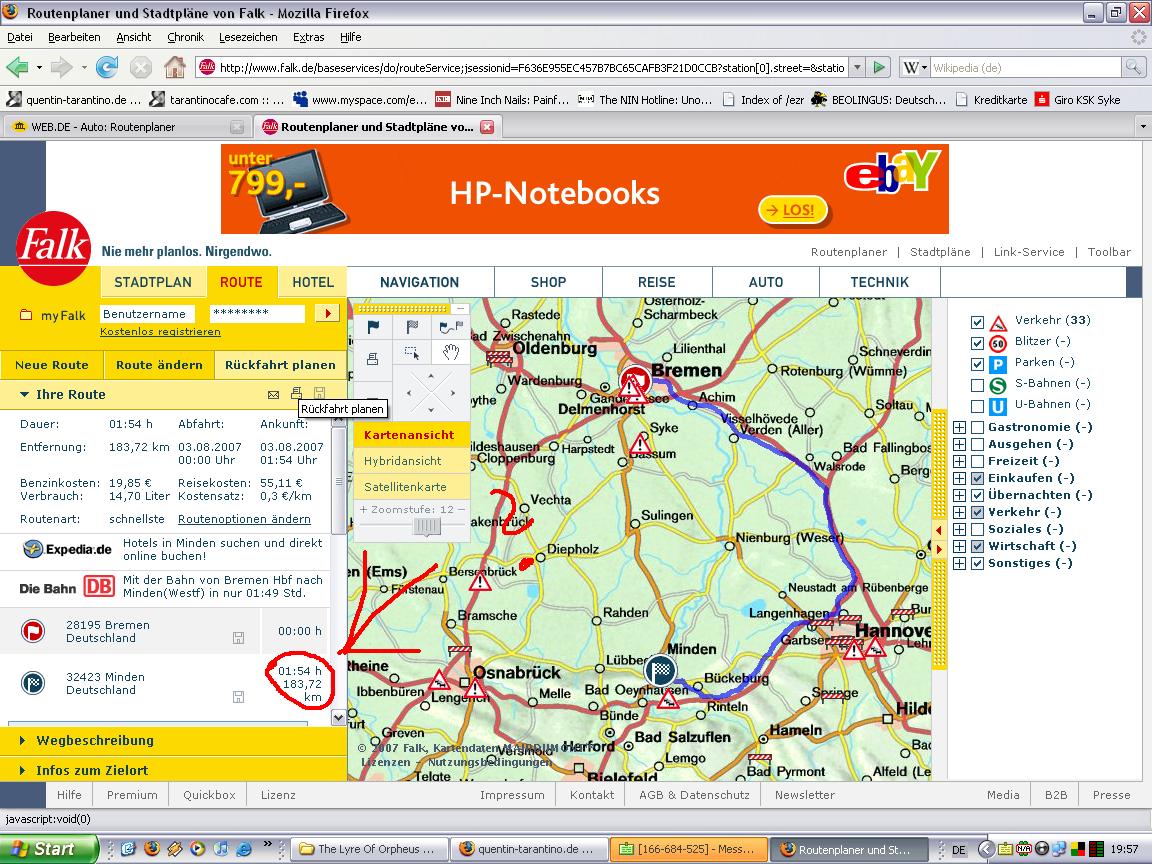This screenshot has width=1152, height=864.
Task: Uncheck the Einkaufen checkbox
Action: click(977, 478)
